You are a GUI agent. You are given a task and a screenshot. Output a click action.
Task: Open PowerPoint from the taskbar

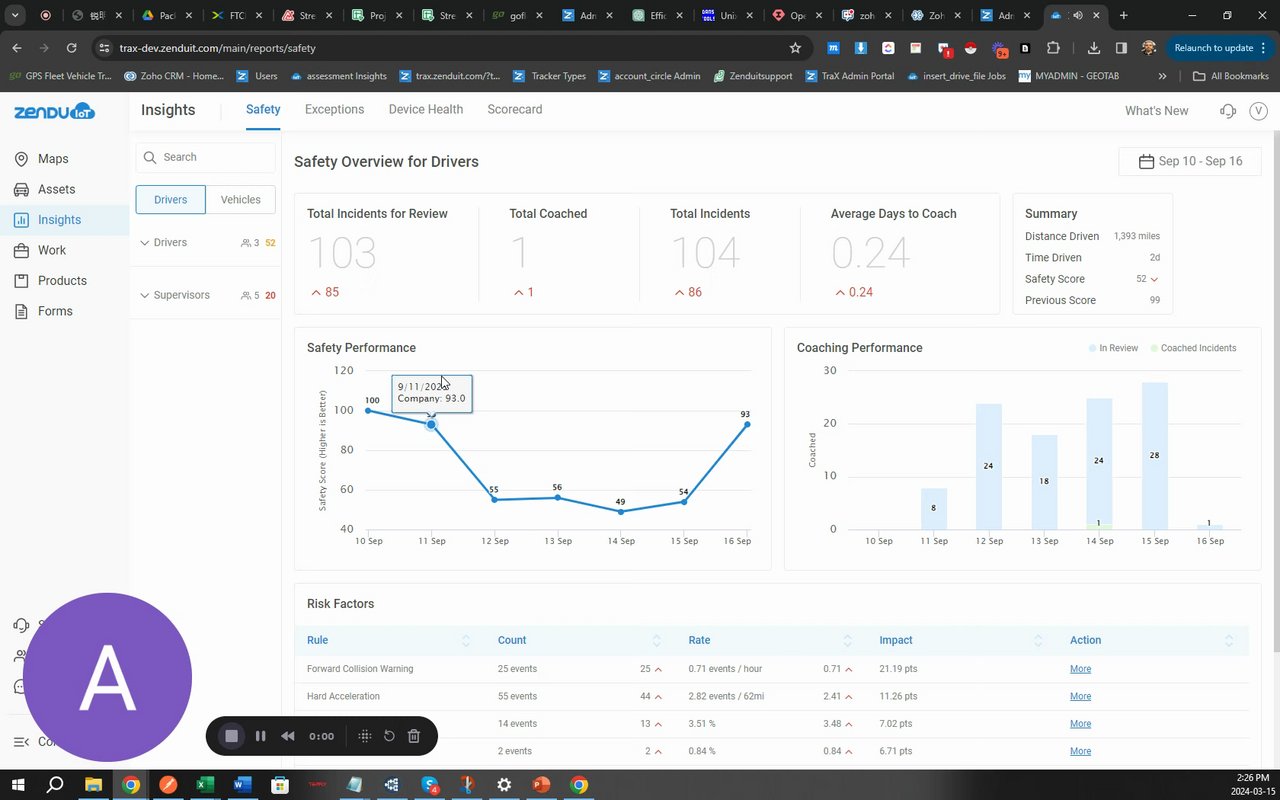click(541, 785)
